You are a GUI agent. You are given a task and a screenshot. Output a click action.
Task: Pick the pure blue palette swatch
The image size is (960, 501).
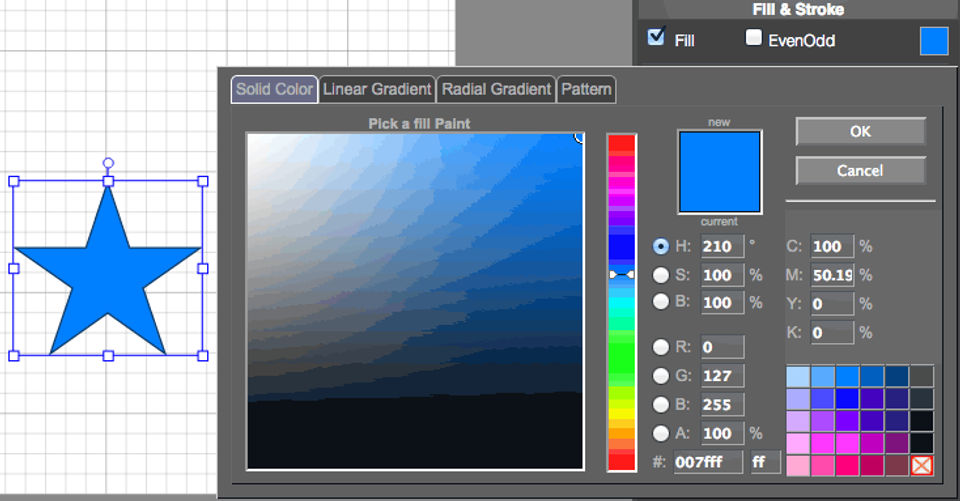(847, 399)
